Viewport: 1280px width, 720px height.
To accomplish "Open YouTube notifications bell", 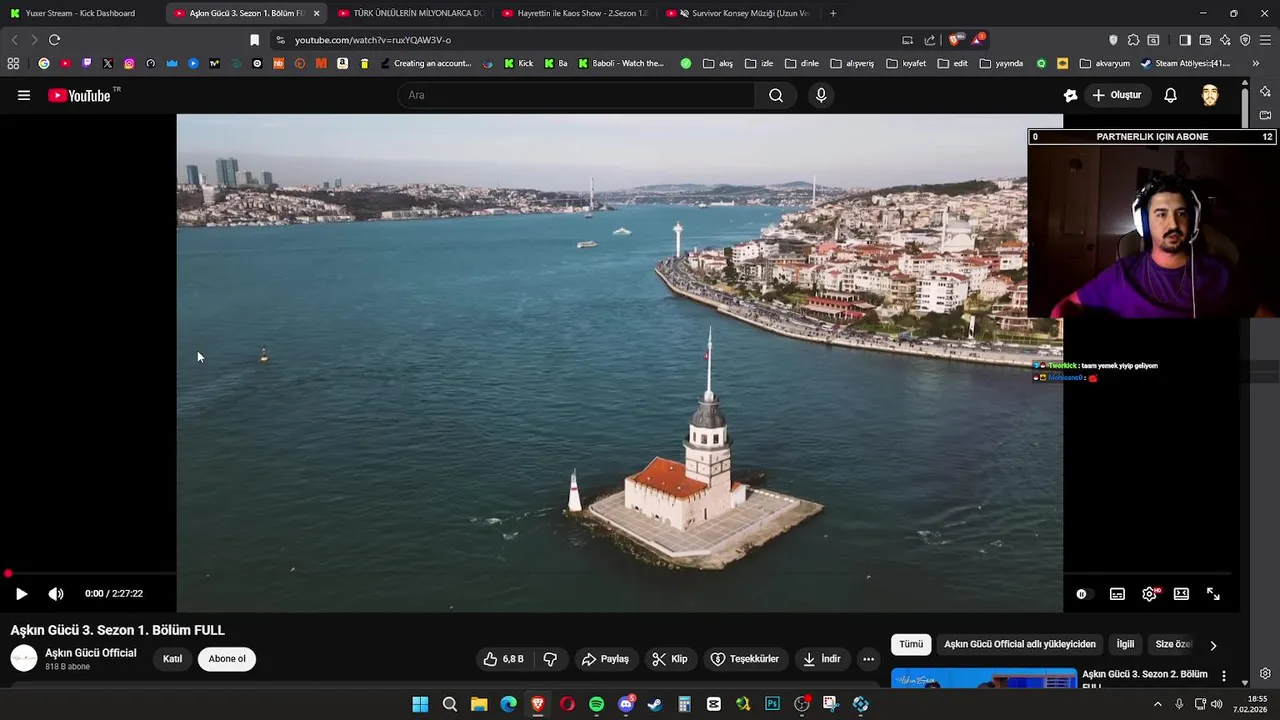I will [1170, 95].
